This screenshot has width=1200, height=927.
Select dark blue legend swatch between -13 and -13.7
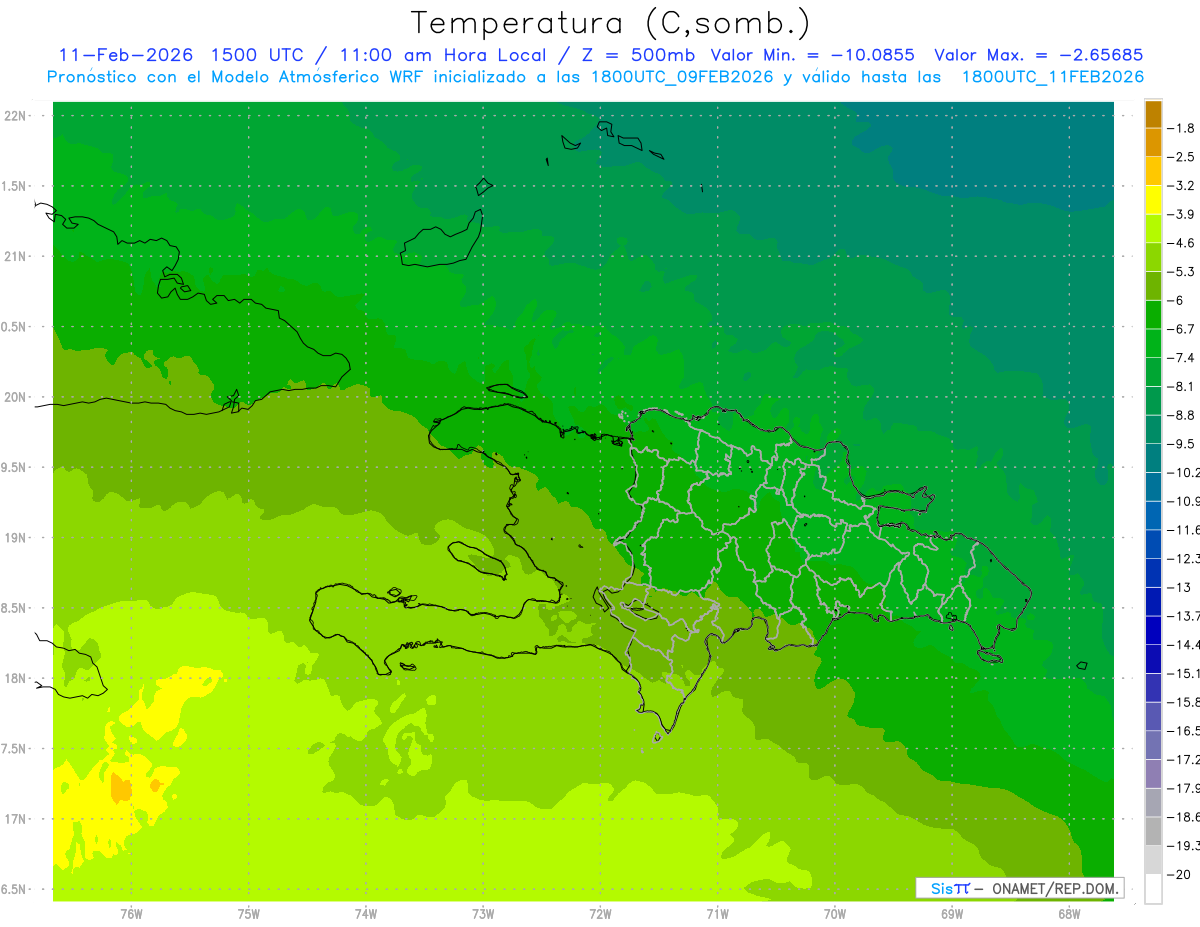point(1153,601)
